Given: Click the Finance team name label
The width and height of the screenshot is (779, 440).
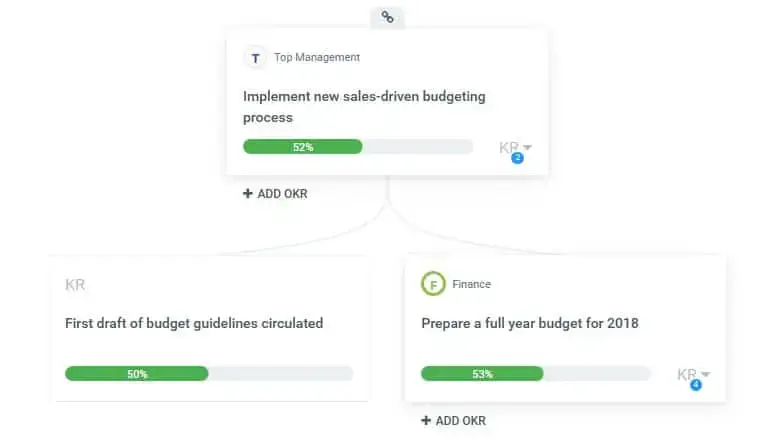Looking at the screenshot, I should pyautogui.click(x=471, y=284).
